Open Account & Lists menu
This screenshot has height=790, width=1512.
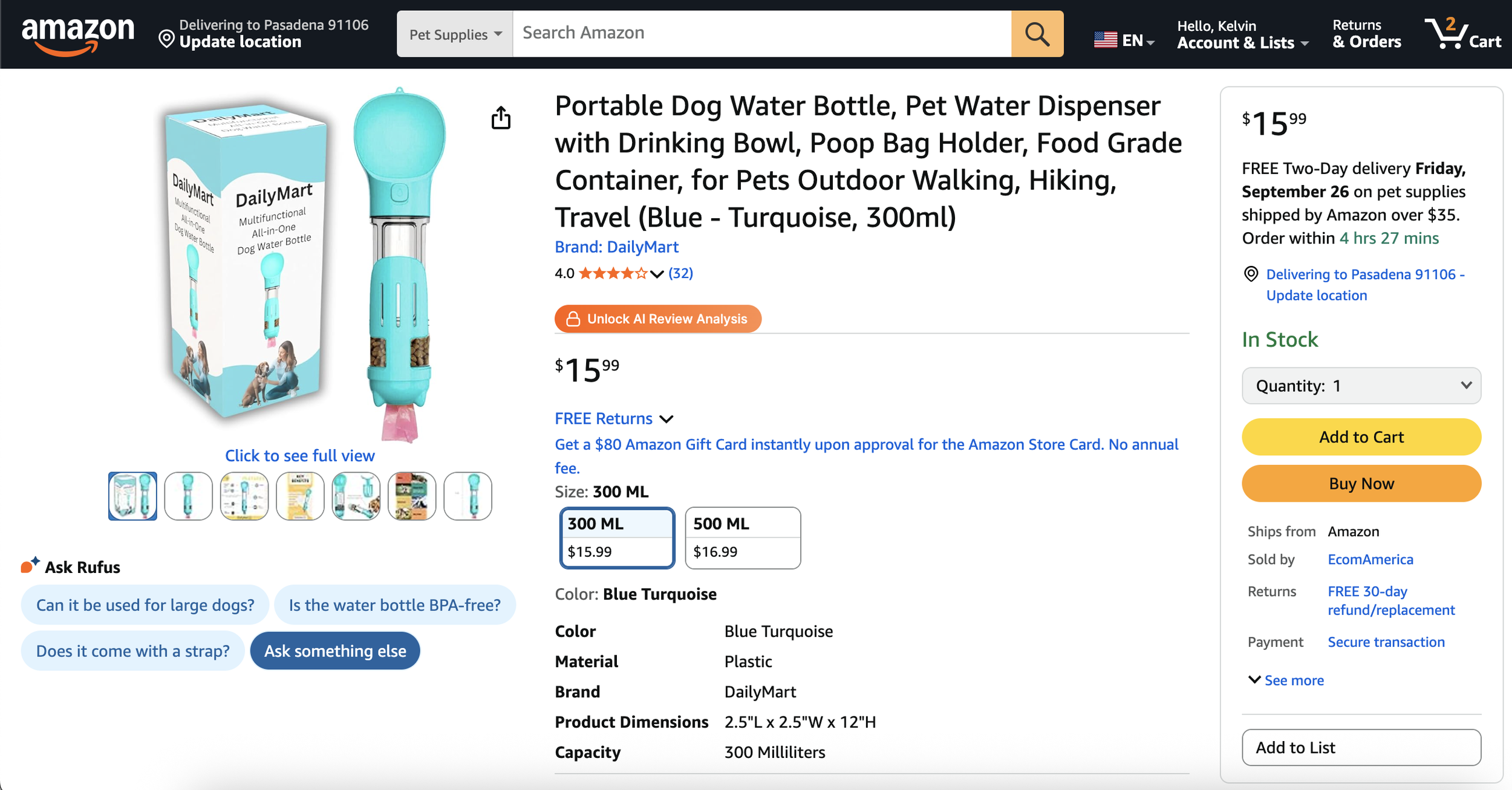click(x=1242, y=34)
